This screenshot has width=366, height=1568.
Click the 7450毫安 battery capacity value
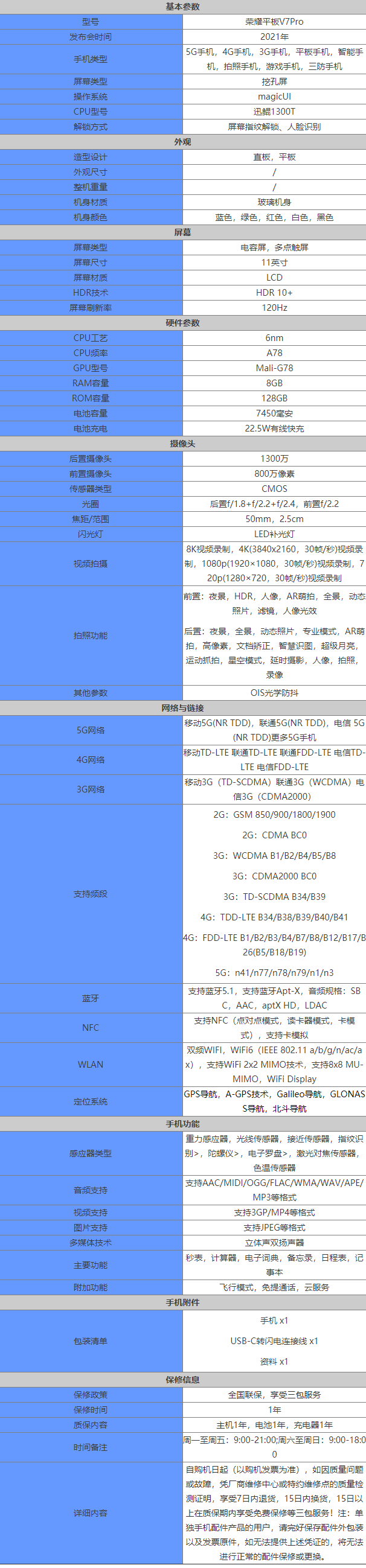click(x=274, y=413)
